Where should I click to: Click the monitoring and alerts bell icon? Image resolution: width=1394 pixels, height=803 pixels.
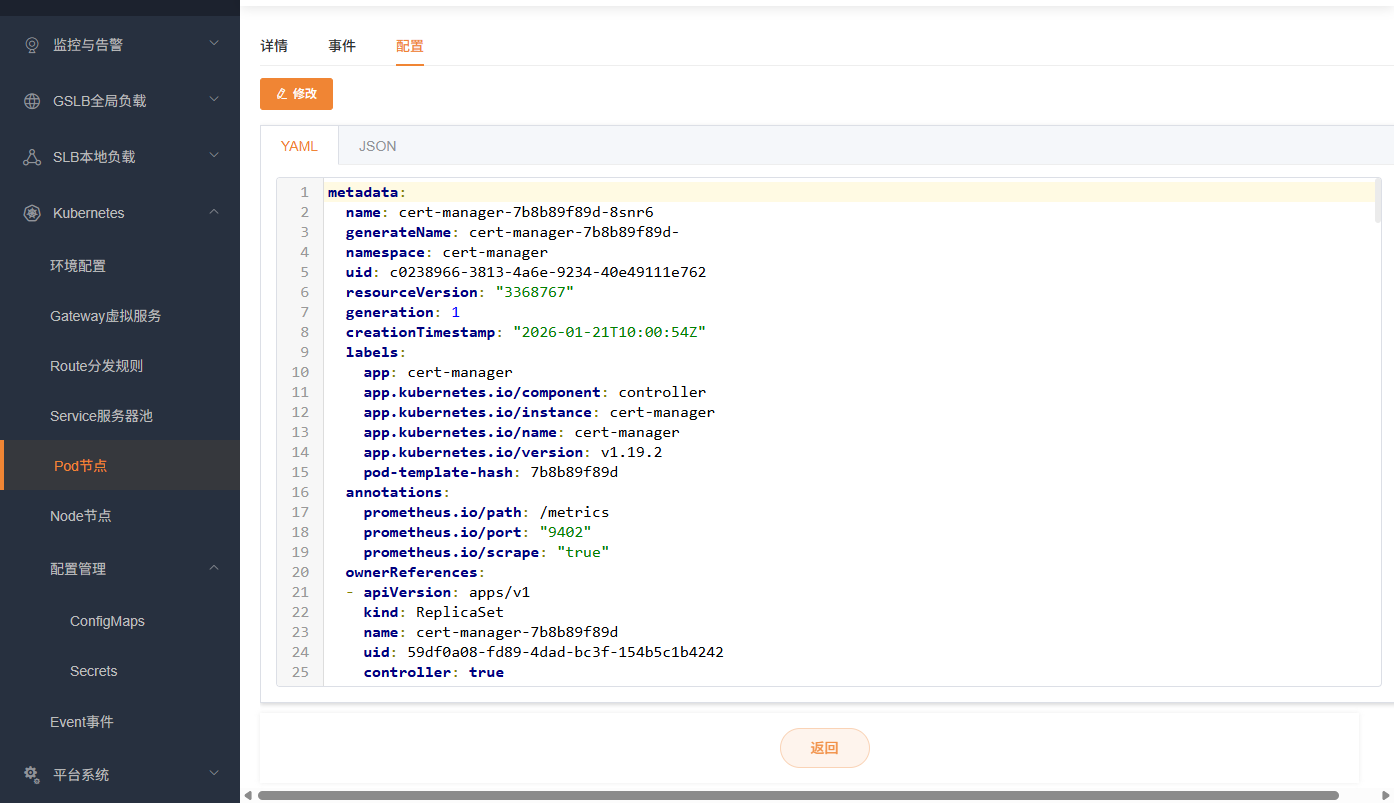point(32,45)
